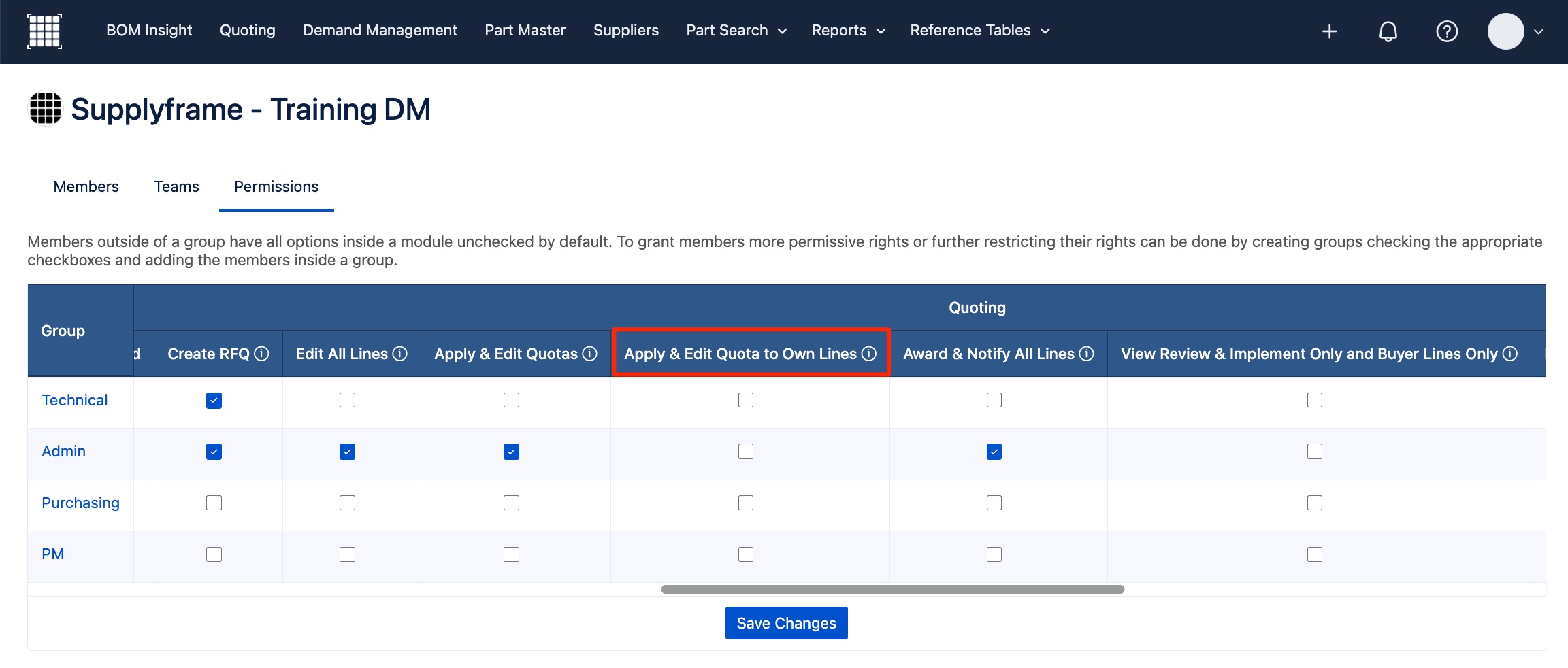The height and width of the screenshot is (668, 1568).
Task: Open the Purchasing group link
Action: coord(80,503)
